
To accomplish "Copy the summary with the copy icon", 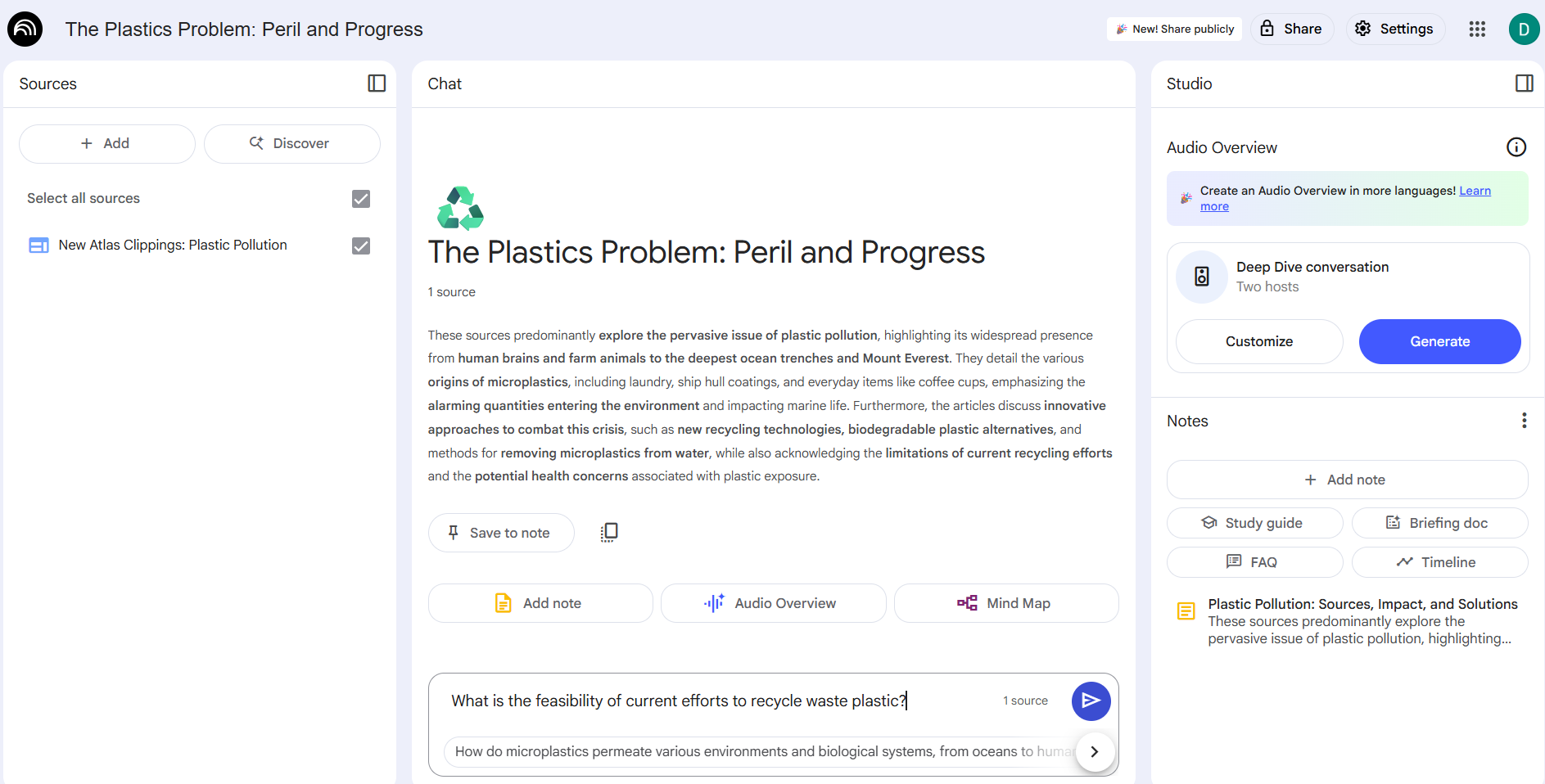I will pyautogui.click(x=609, y=533).
